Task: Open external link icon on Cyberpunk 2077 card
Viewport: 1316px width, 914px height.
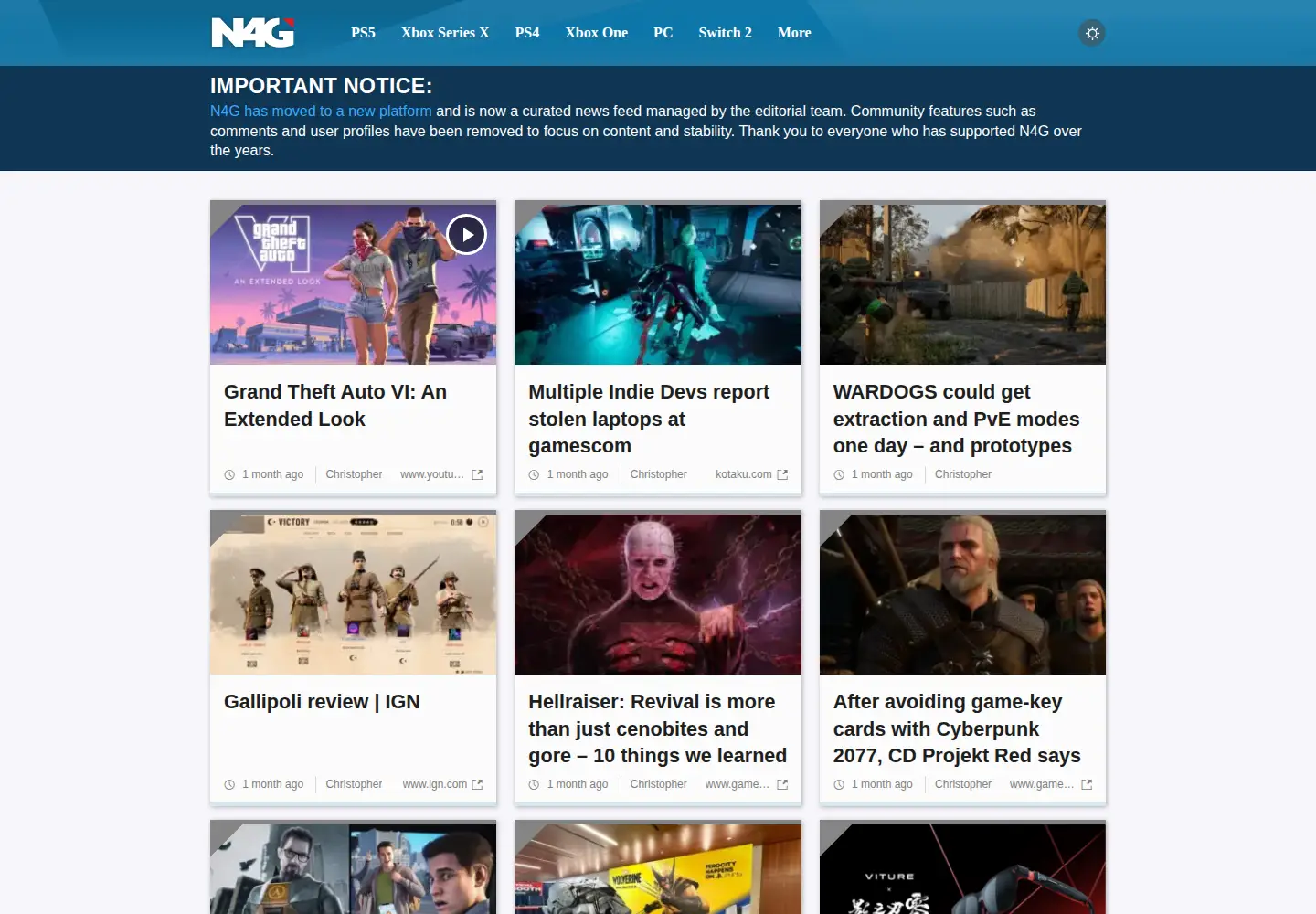Action: [x=1087, y=784]
